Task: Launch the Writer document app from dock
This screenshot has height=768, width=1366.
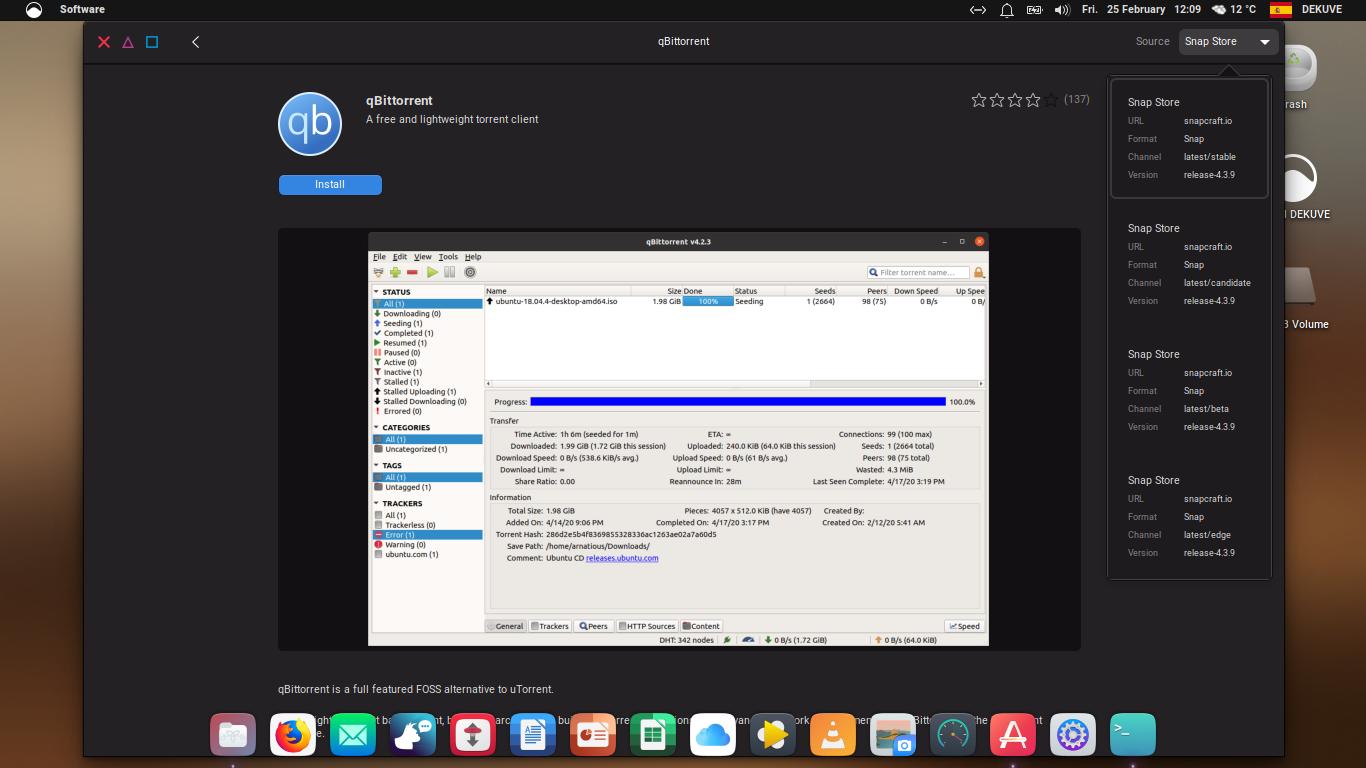Action: click(x=533, y=736)
